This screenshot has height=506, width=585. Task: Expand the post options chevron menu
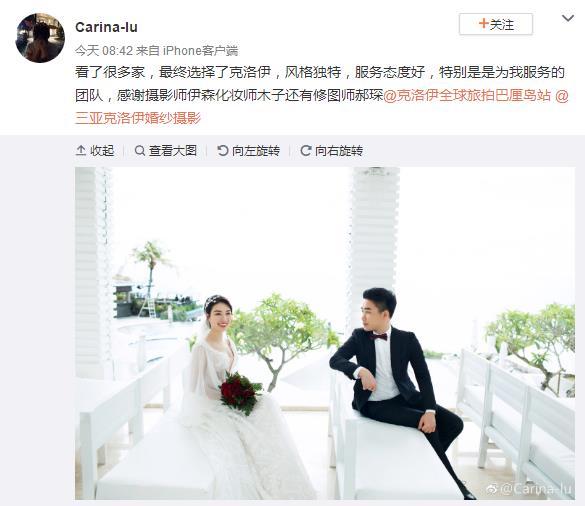point(568,18)
